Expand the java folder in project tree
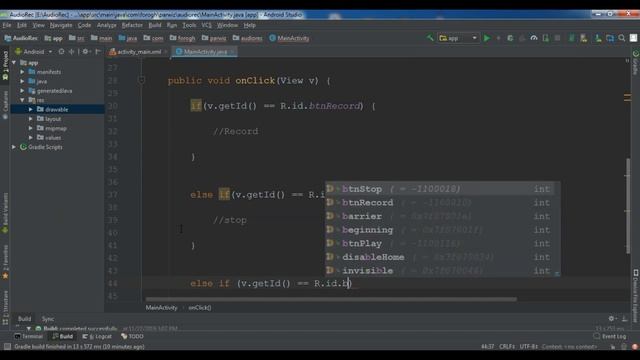640x360 pixels. pos(22,81)
